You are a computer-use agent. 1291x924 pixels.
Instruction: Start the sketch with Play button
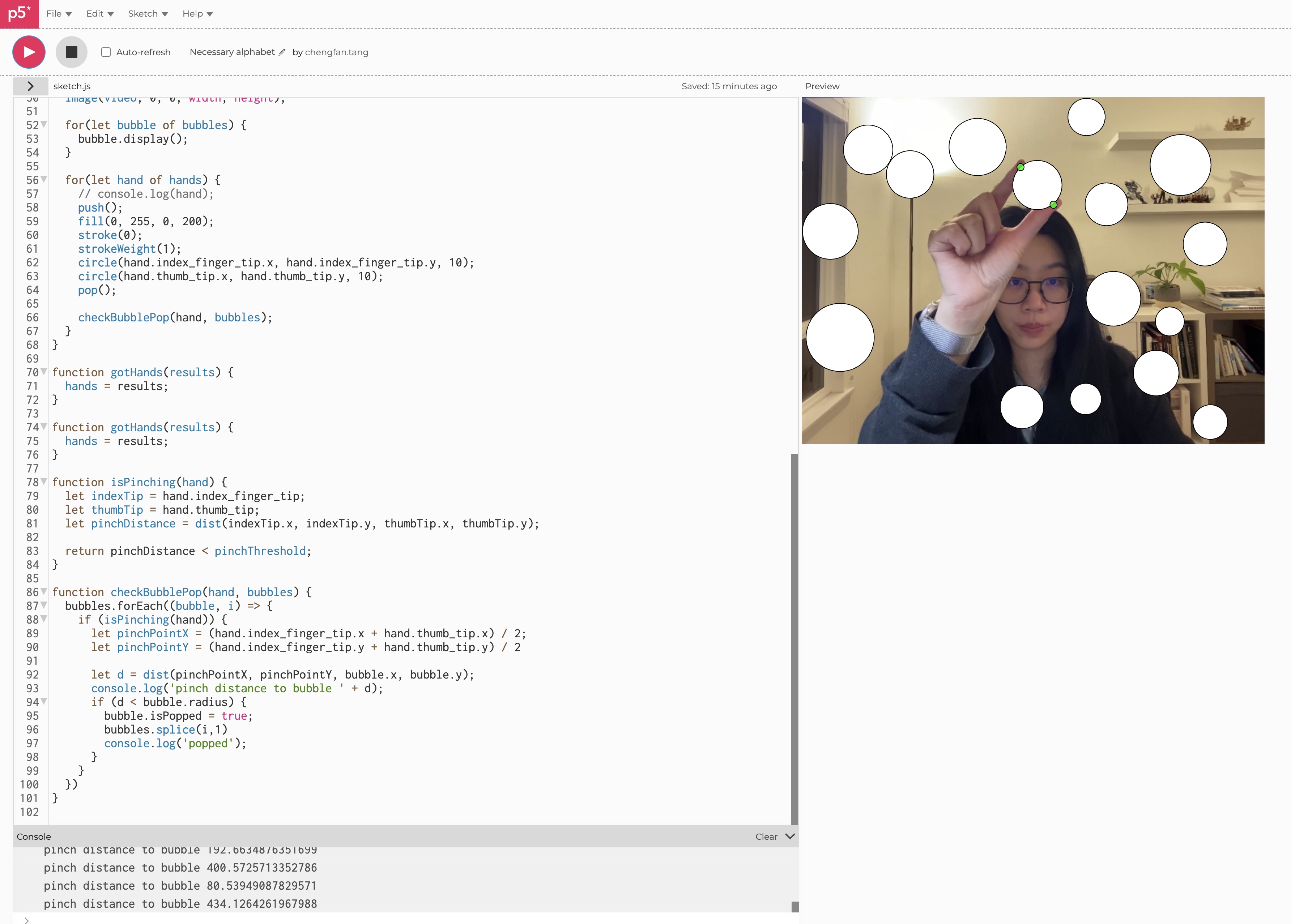pyautogui.click(x=29, y=52)
